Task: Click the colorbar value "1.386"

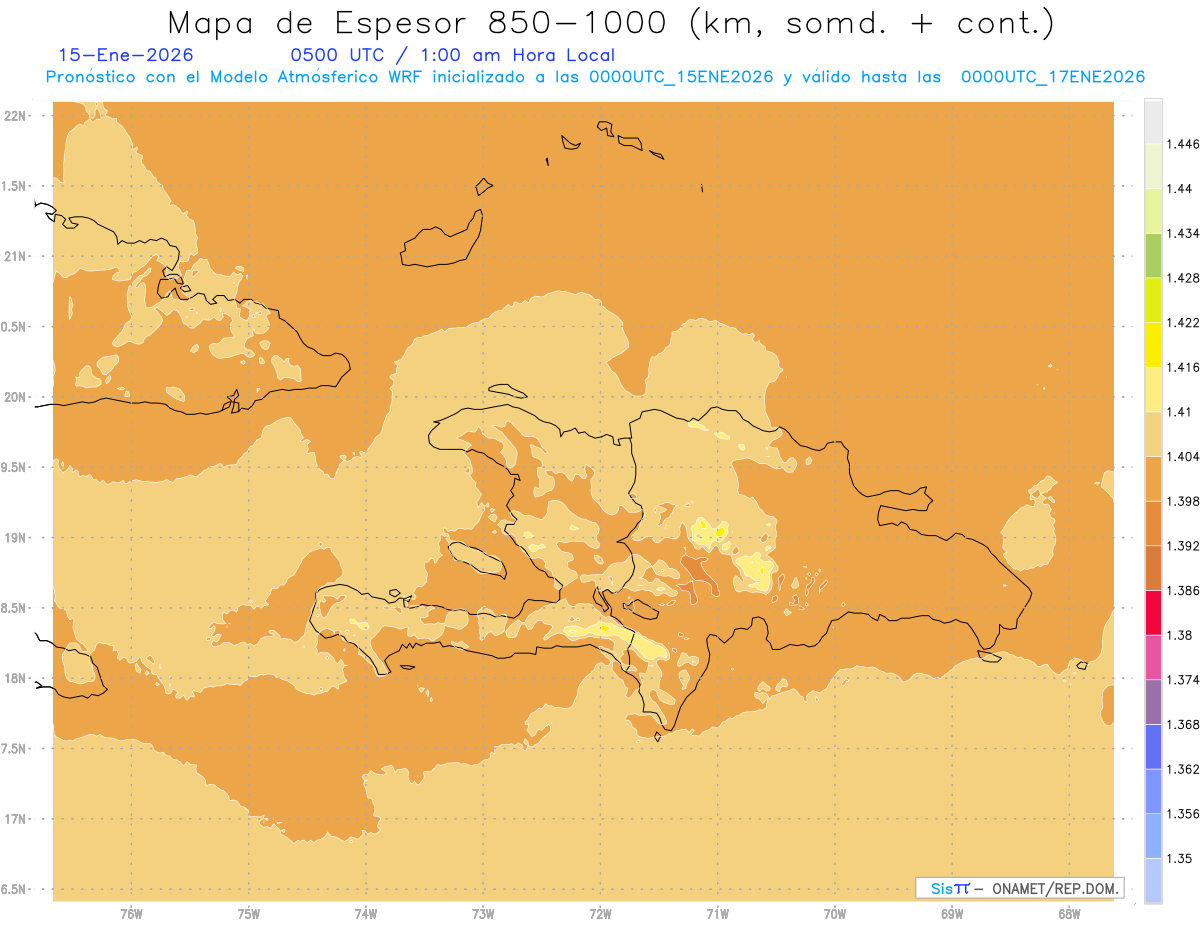Action: (1181, 590)
